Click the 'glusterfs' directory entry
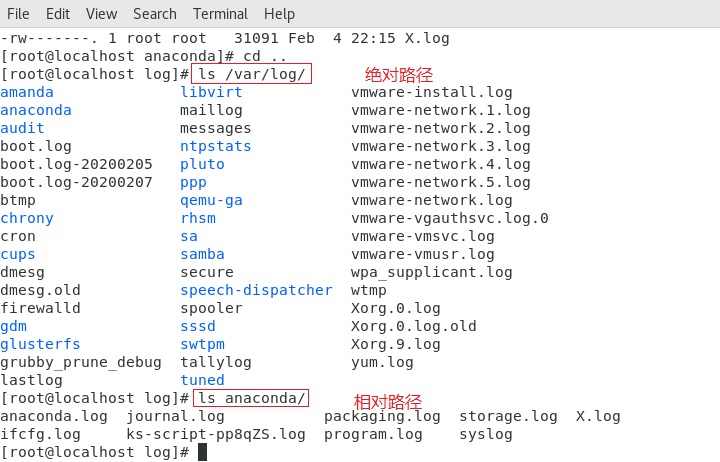 pyautogui.click(x=40, y=344)
